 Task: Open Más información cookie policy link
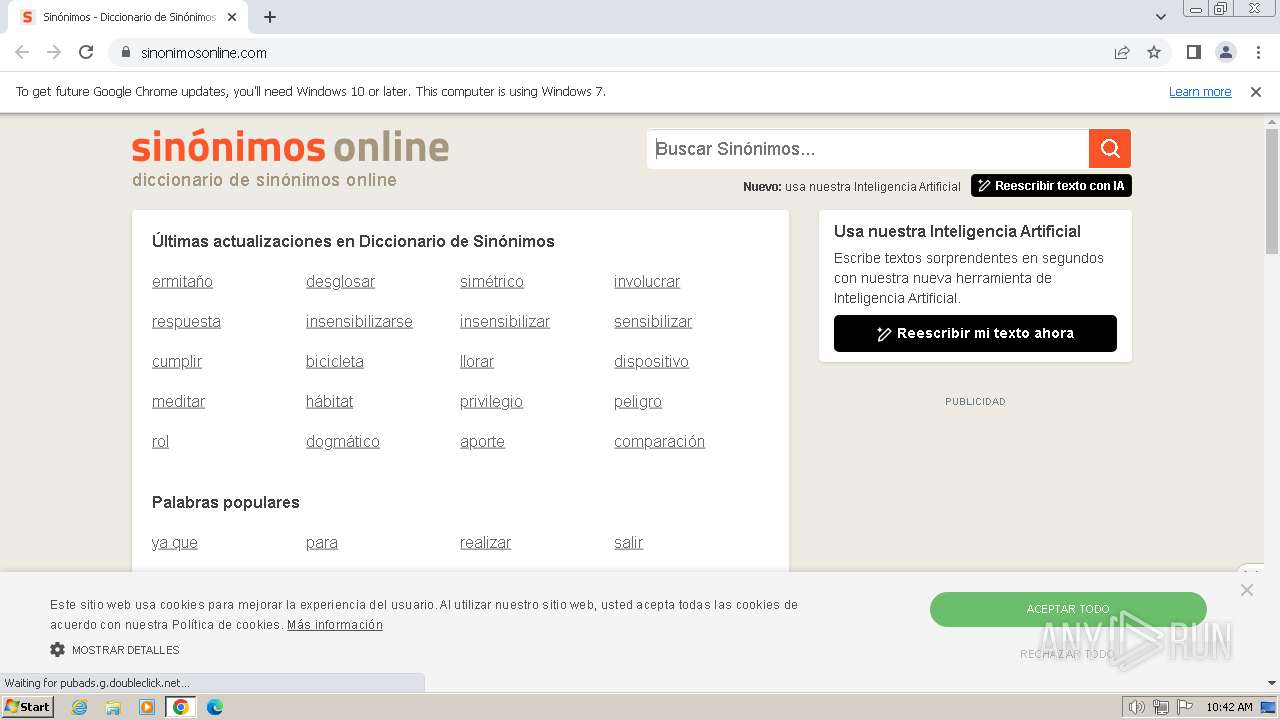[x=335, y=625]
